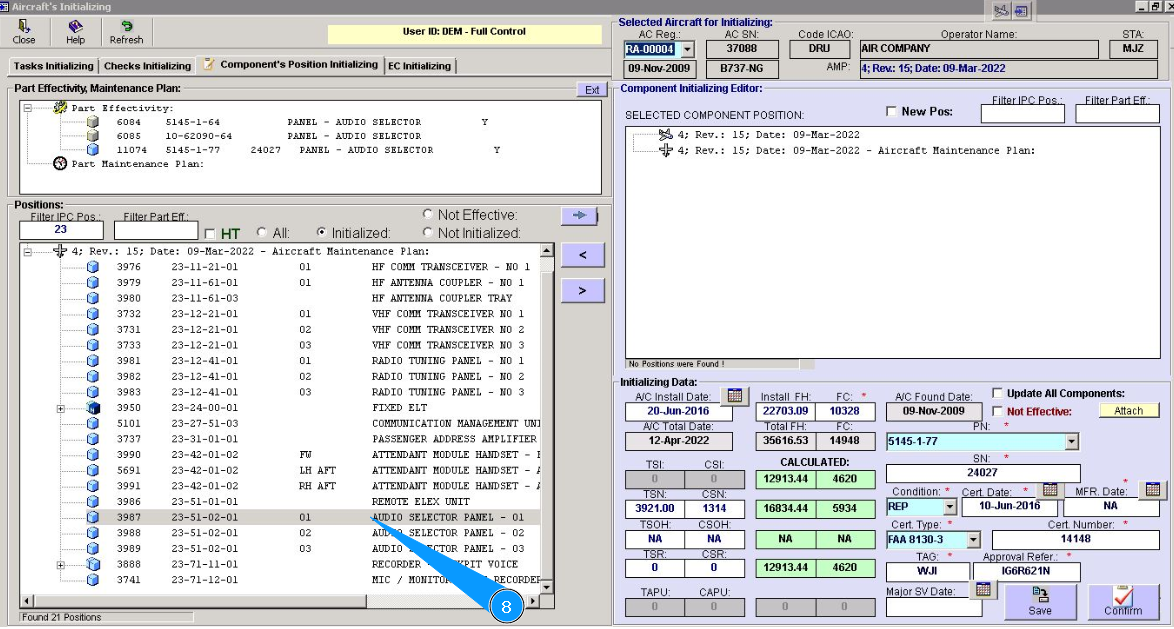
Task: Click the Attach button
Action: pyautogui.click(x=1128, y=411)
